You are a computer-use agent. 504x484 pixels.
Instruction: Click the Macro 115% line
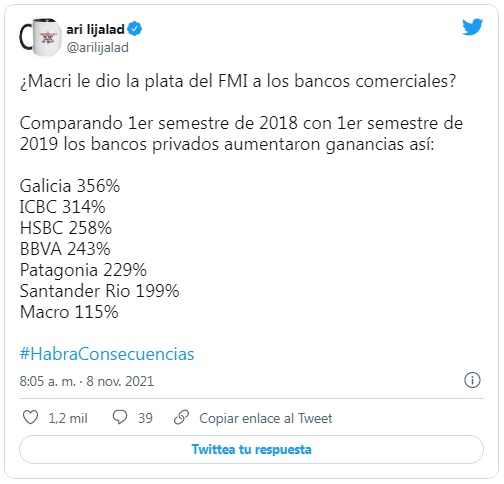coord(69,312)
